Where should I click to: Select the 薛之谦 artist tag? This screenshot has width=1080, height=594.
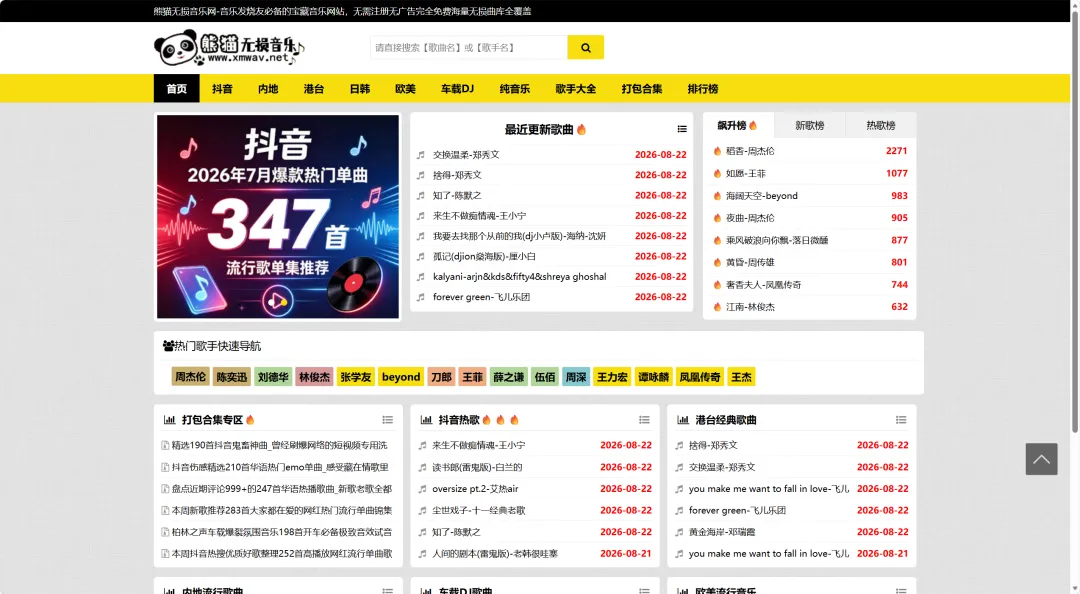click(508, 377)
